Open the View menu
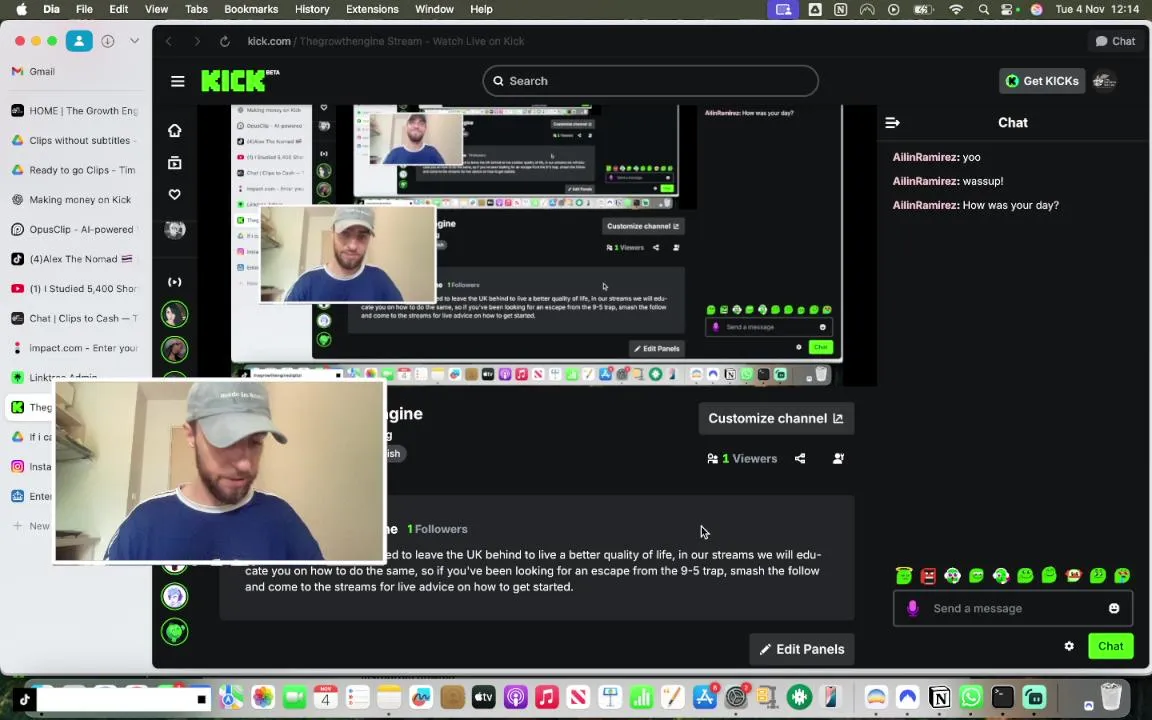The height and width of the screenshot is (720, 1152). tap(156, 10)
